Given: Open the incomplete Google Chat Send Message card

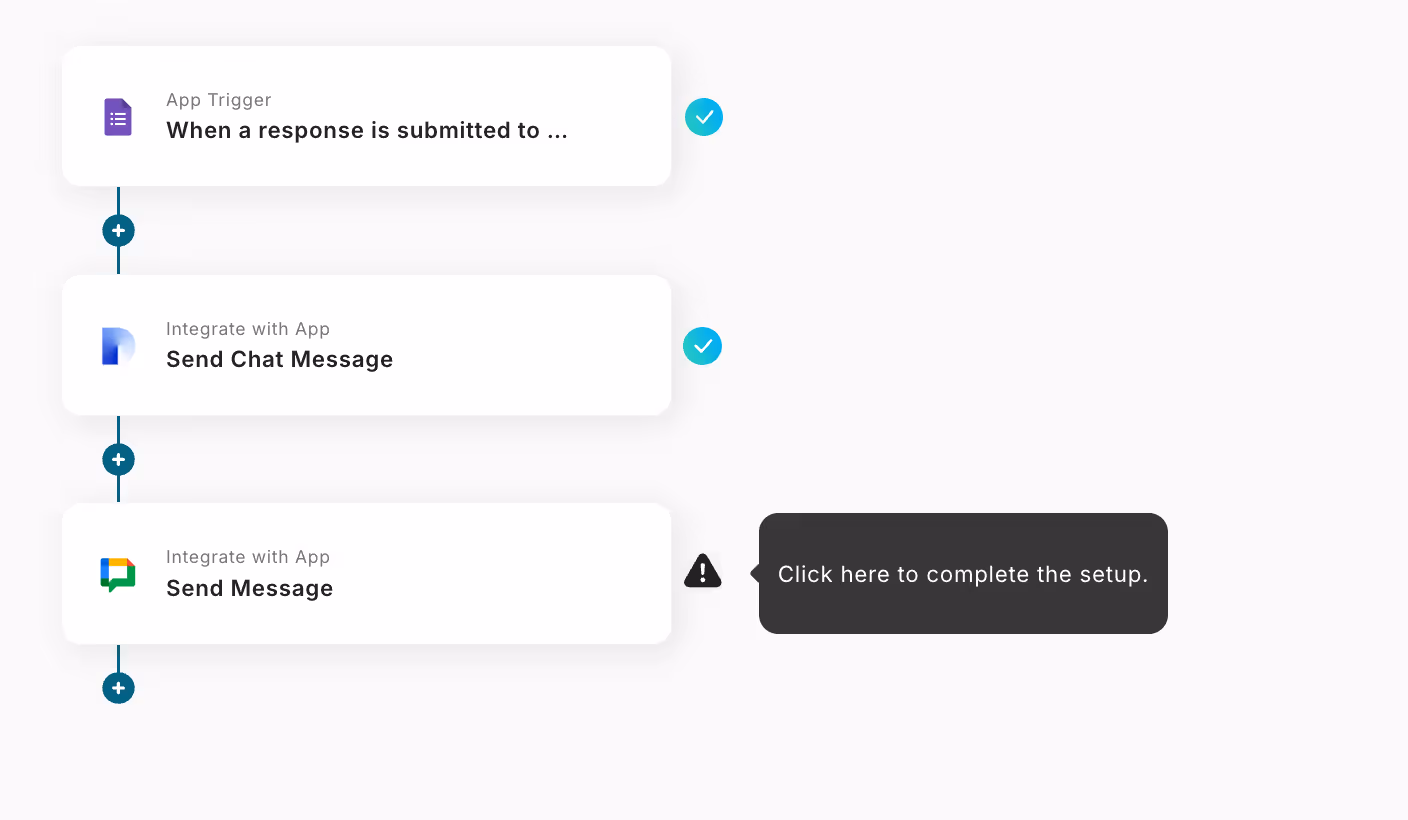Looking at the screenshot, I should coord(366,573).
